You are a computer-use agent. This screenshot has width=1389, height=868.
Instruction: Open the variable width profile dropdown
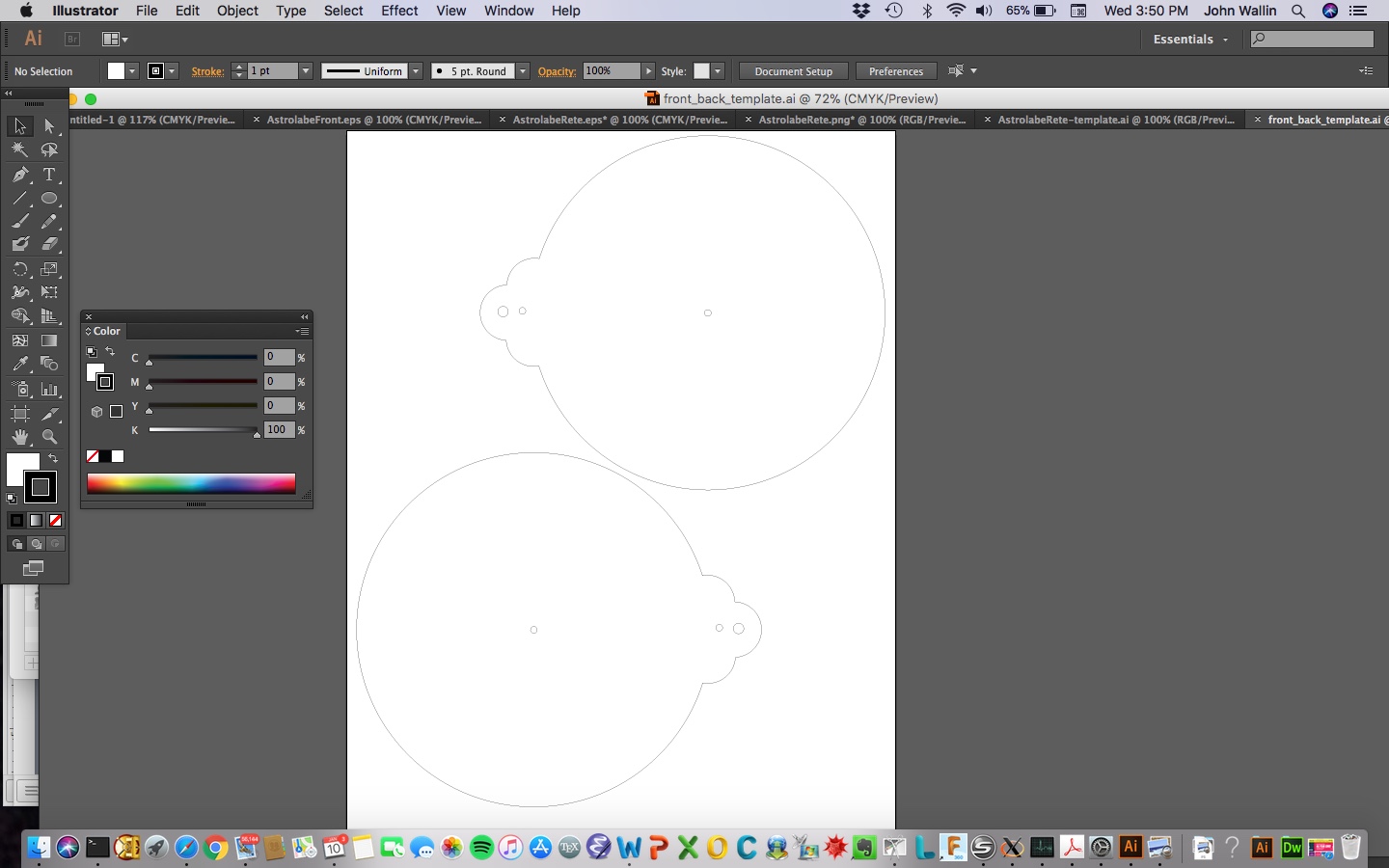point(415,70)
